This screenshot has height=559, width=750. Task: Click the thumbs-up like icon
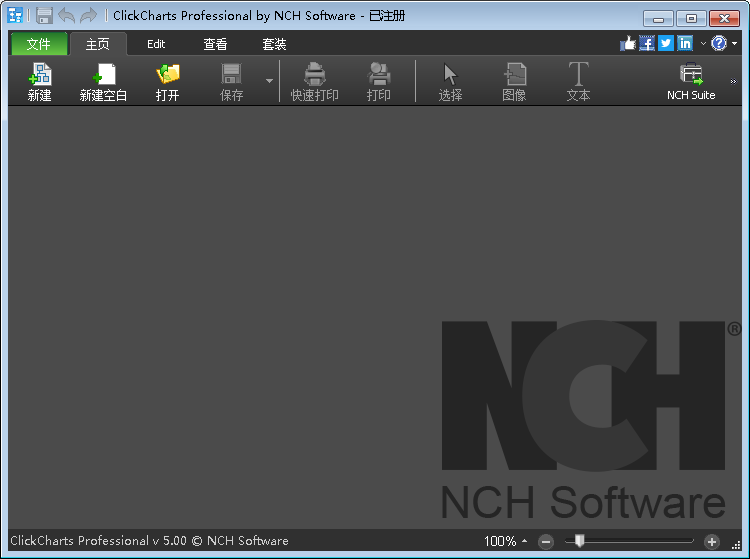[628, 44]
